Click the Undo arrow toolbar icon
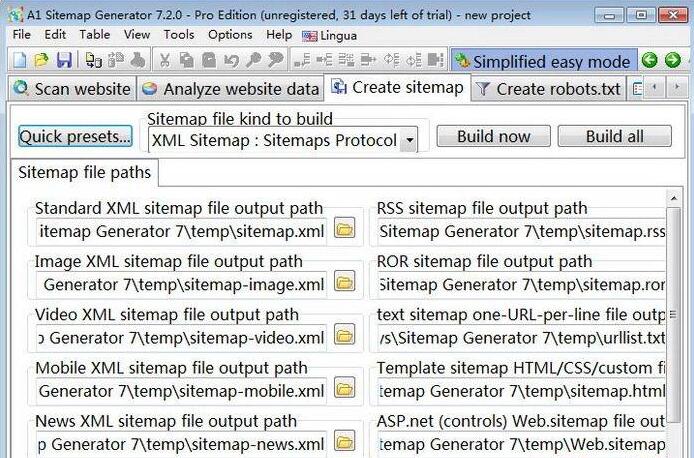This screenshot has height=458, width=694. 231,60
